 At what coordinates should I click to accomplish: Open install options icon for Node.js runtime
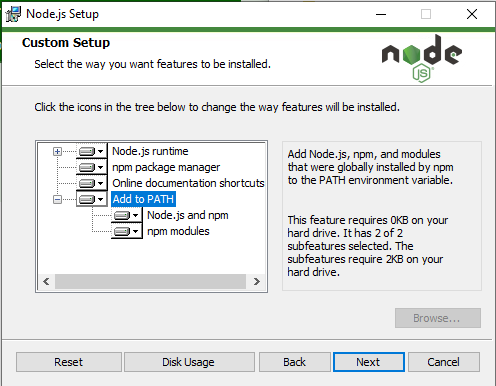point(92,152)
